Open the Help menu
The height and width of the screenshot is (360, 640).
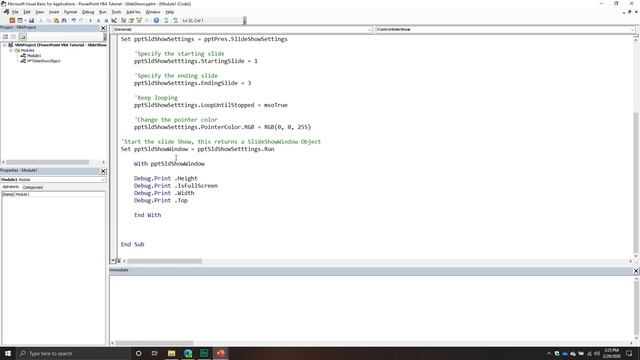(170, 12)
